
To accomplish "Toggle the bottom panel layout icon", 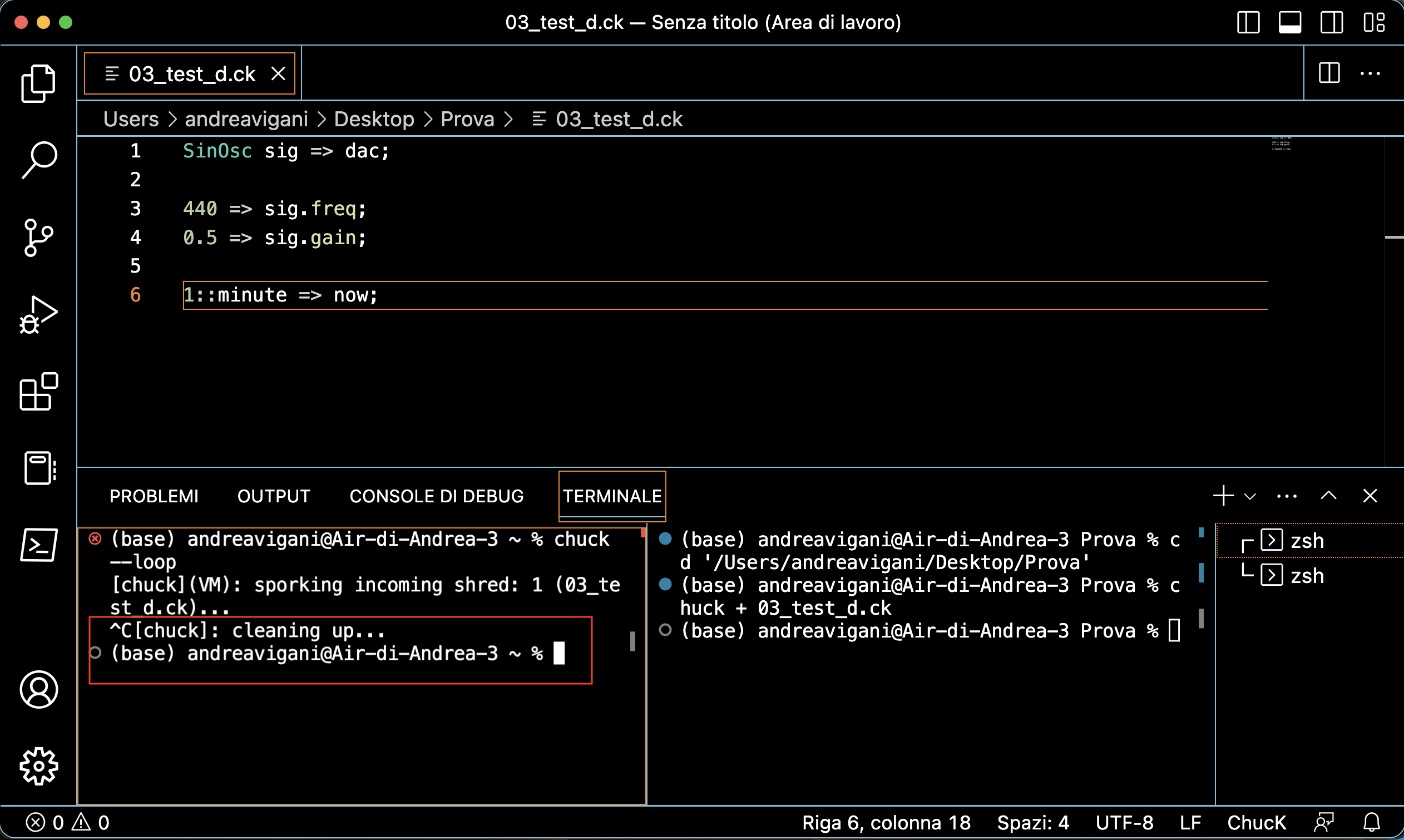I will (x=1289, y=23).
